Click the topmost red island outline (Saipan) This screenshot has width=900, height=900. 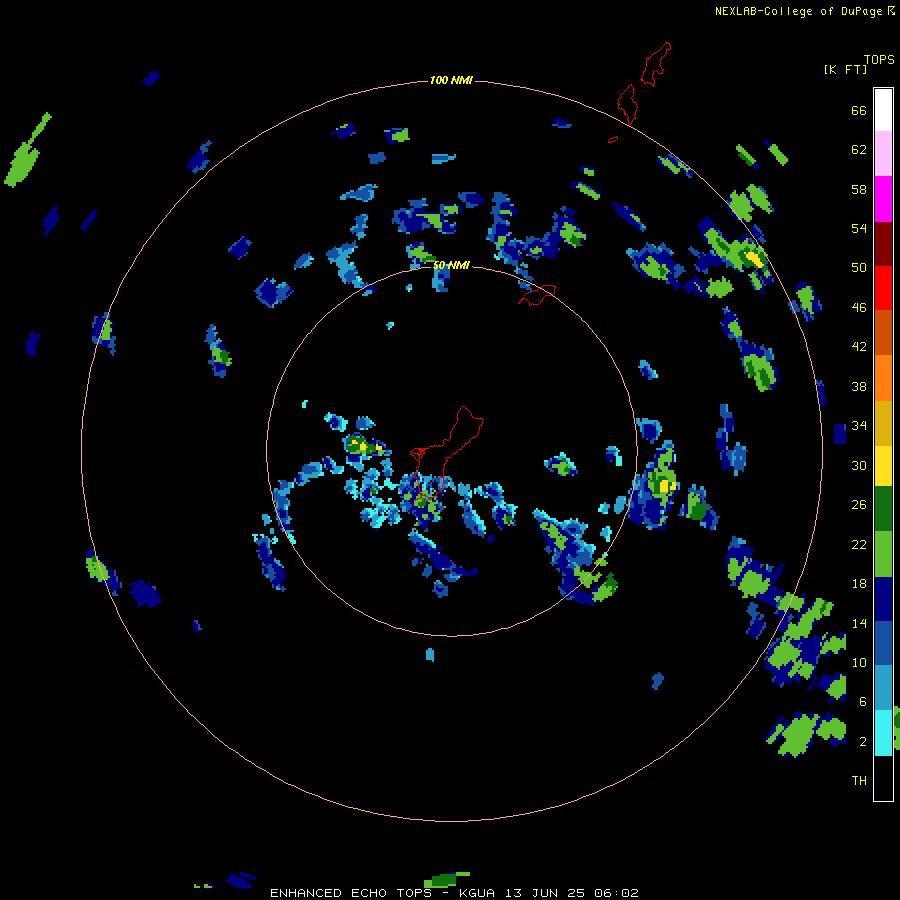pyautogui.click(x=655, y=64)
